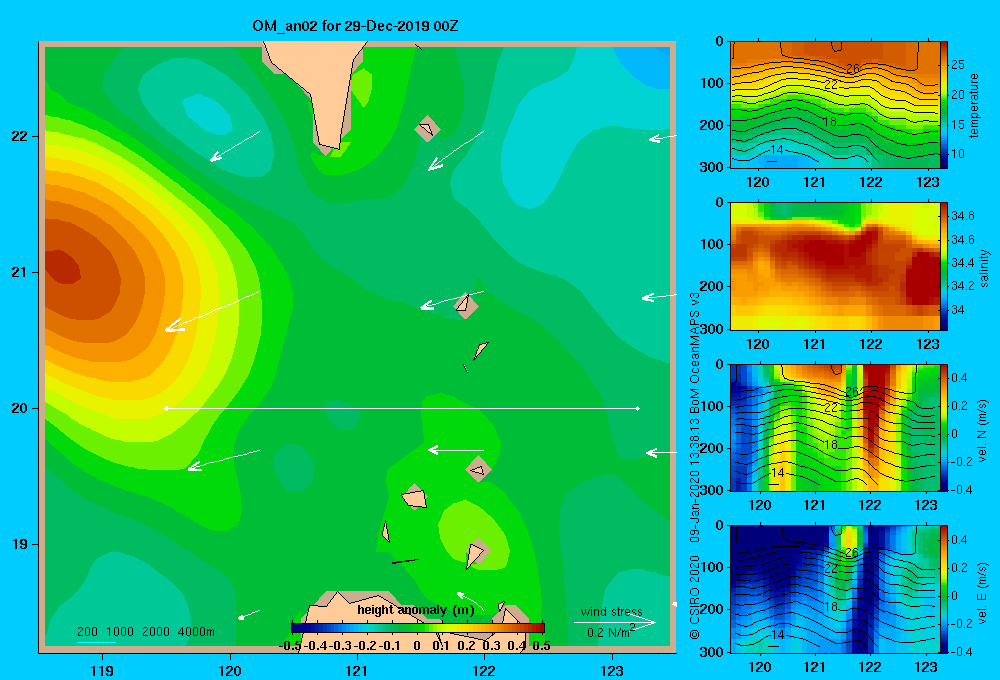Click the vel. E color scale bar

(x=944, y=589)
